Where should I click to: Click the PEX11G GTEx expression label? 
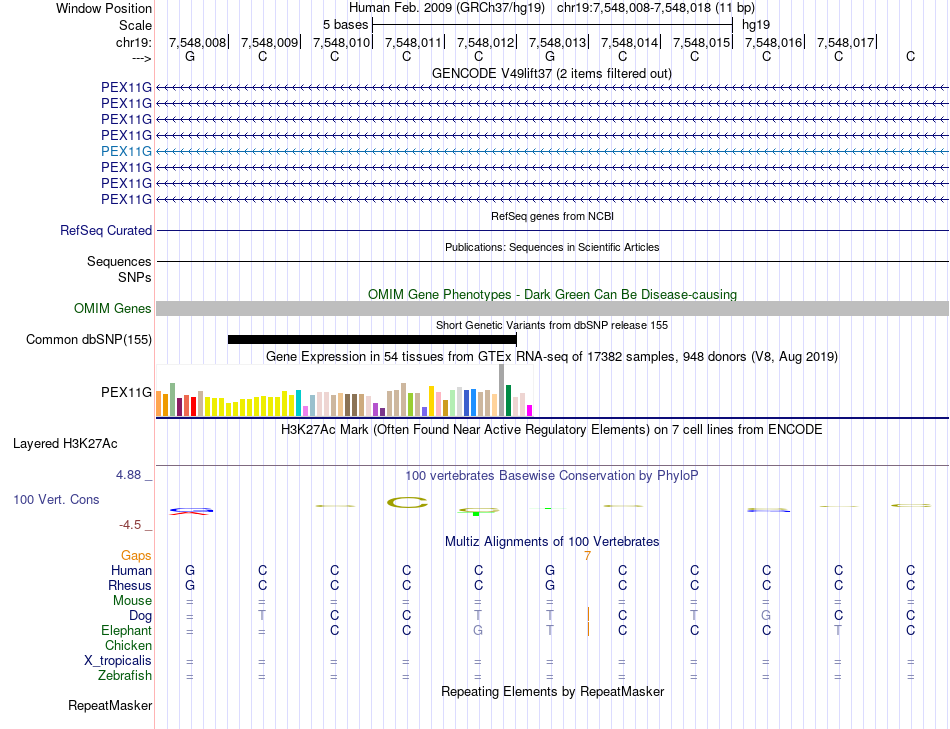(126, 393)
